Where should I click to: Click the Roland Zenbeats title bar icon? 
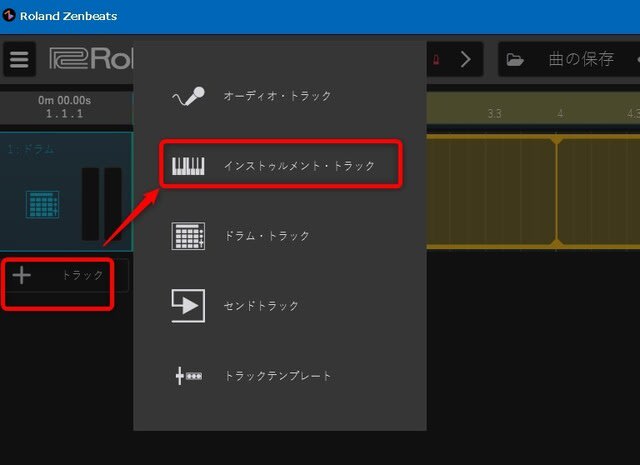(9, 16)
